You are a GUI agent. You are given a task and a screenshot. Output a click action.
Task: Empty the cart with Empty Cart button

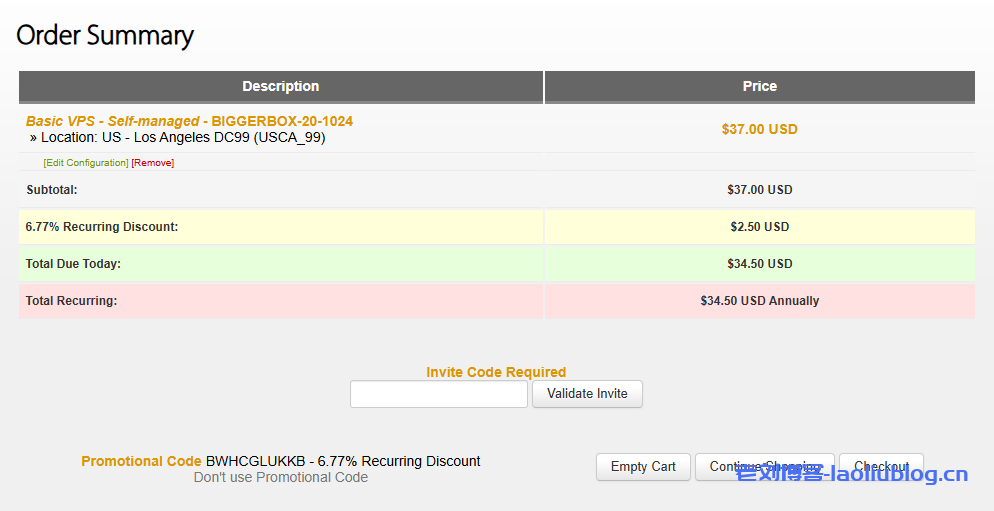tap(643, 467)
